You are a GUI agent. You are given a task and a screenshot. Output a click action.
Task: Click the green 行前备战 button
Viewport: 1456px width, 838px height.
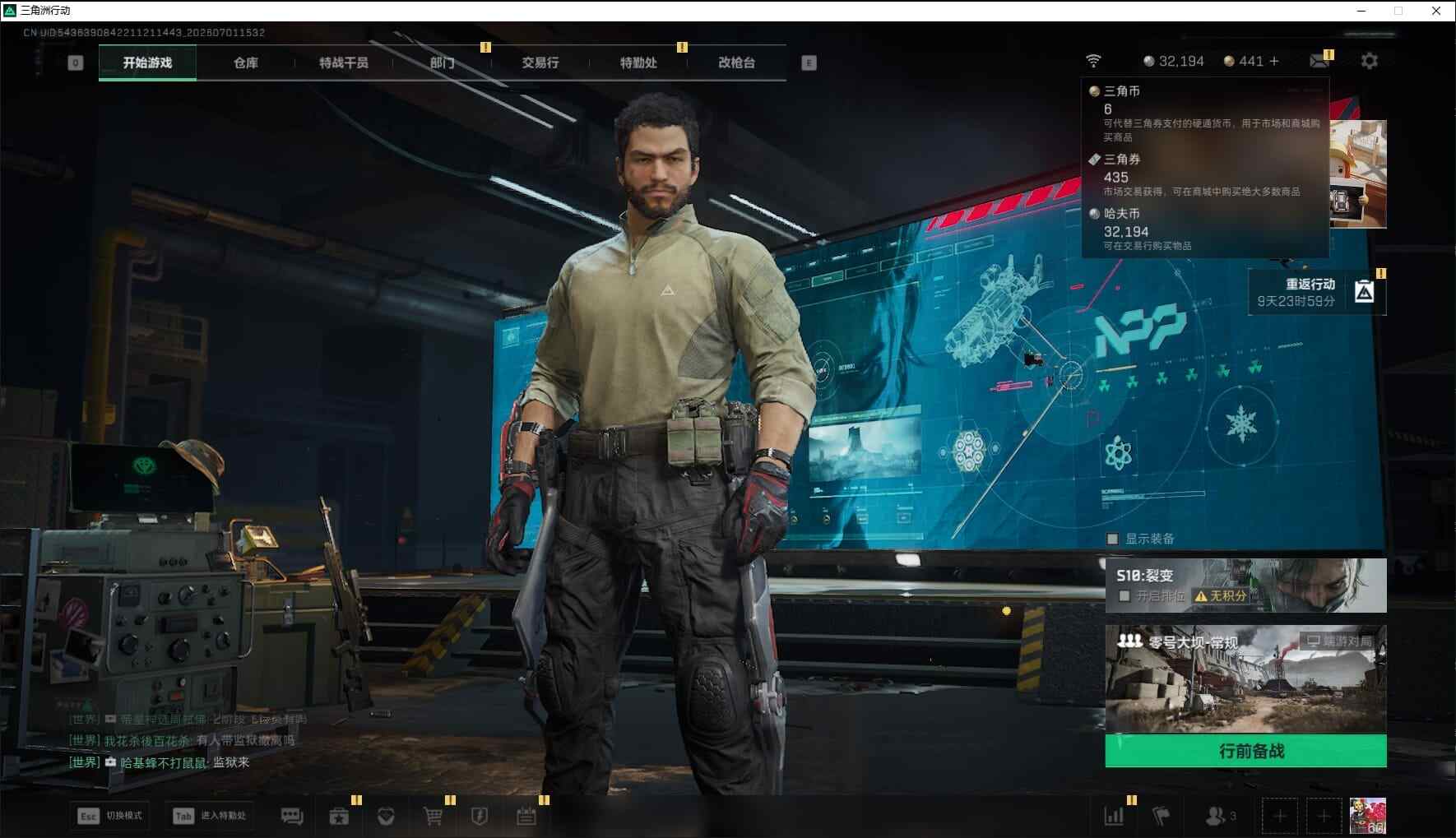point(1245,751)
